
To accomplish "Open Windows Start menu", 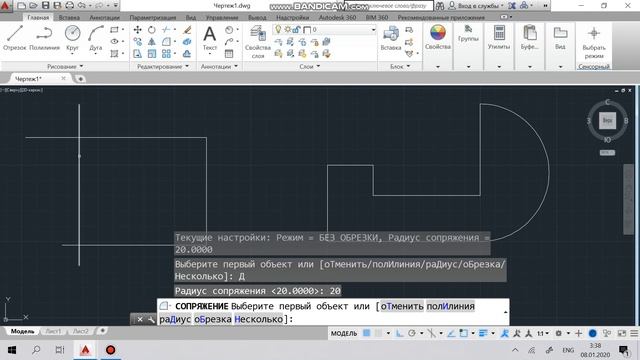I will 12,350.
